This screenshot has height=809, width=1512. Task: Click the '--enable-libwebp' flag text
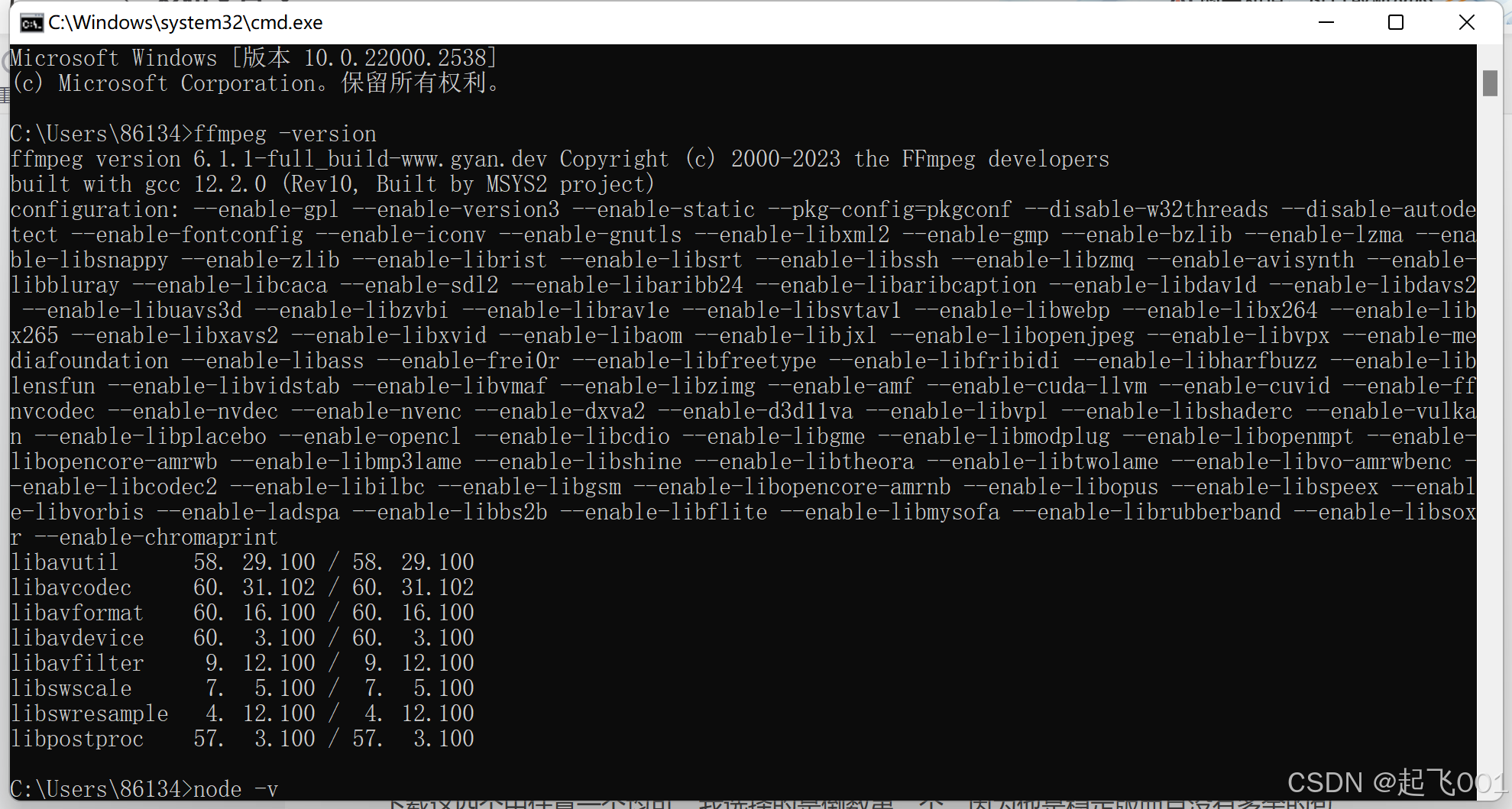[1012, 310]
